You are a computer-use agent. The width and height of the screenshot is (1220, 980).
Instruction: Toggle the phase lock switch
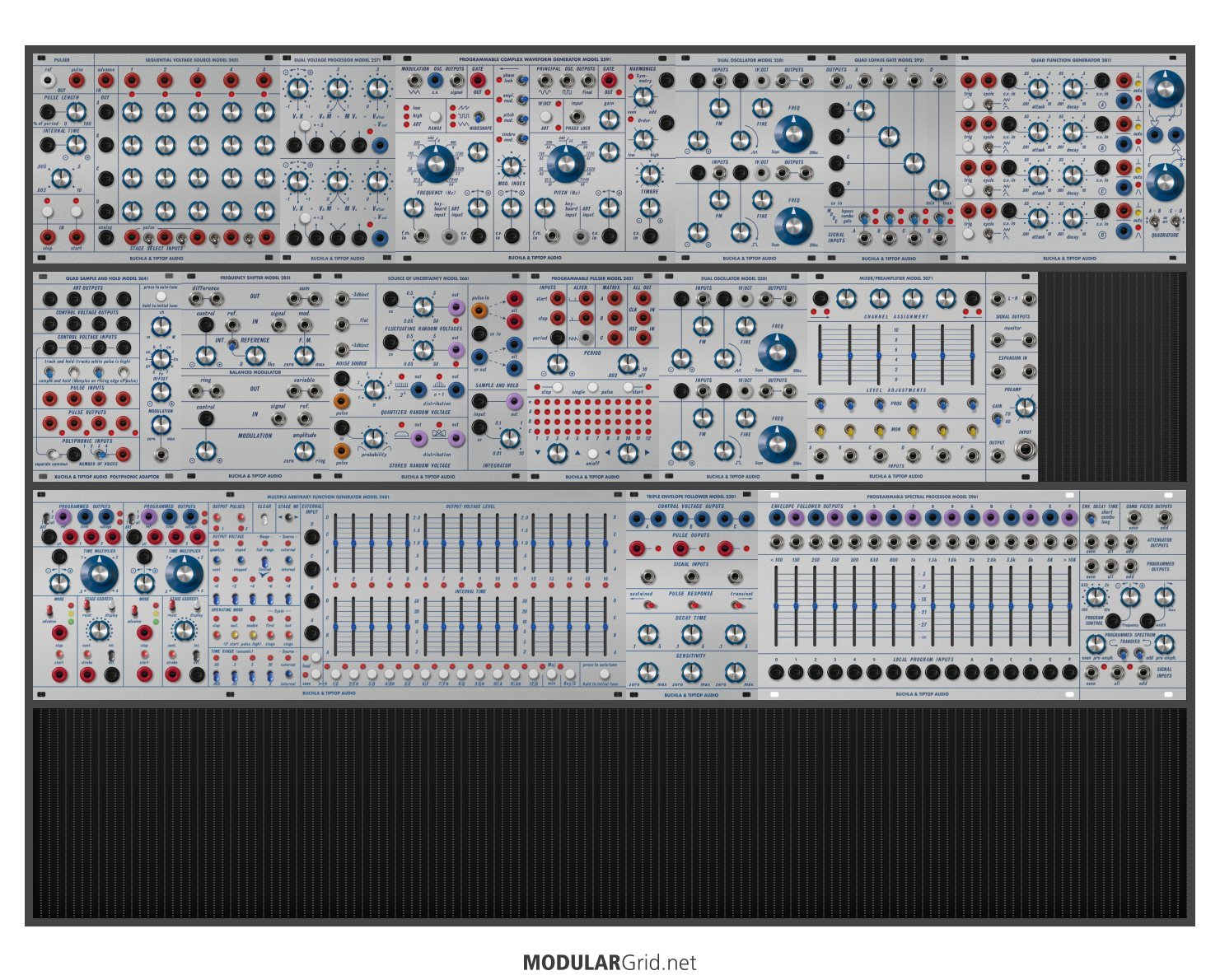click(x=521, y=78)
